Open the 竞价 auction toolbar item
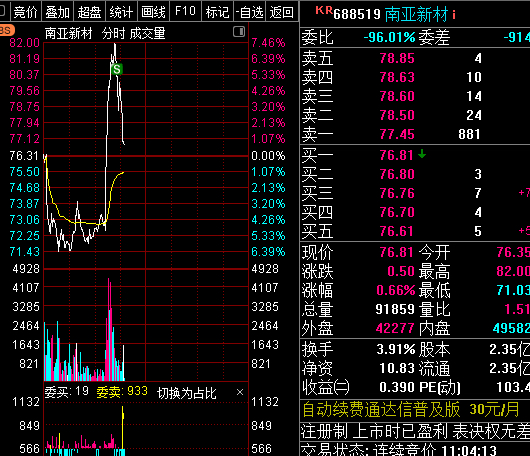530x456 pixels. [25, 12]
